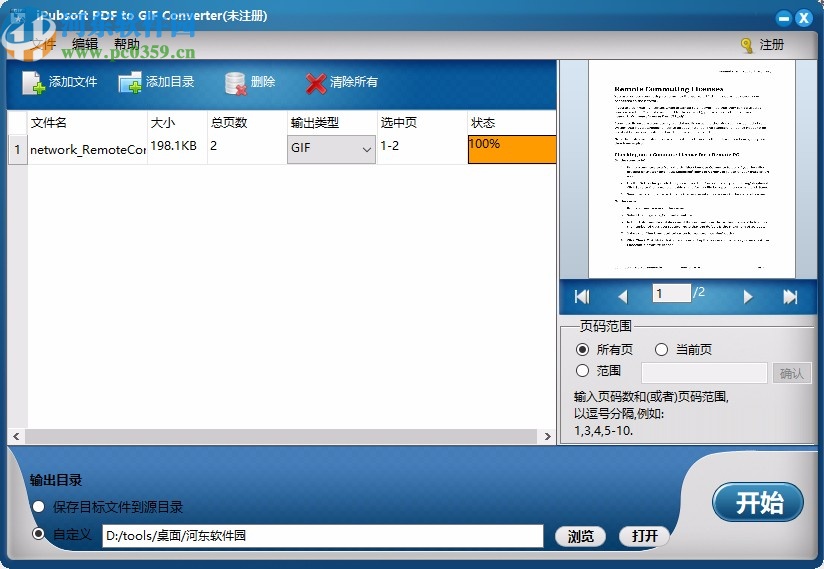
Task: Click the Start (开始) conversion button
Action: coord(758,502)
